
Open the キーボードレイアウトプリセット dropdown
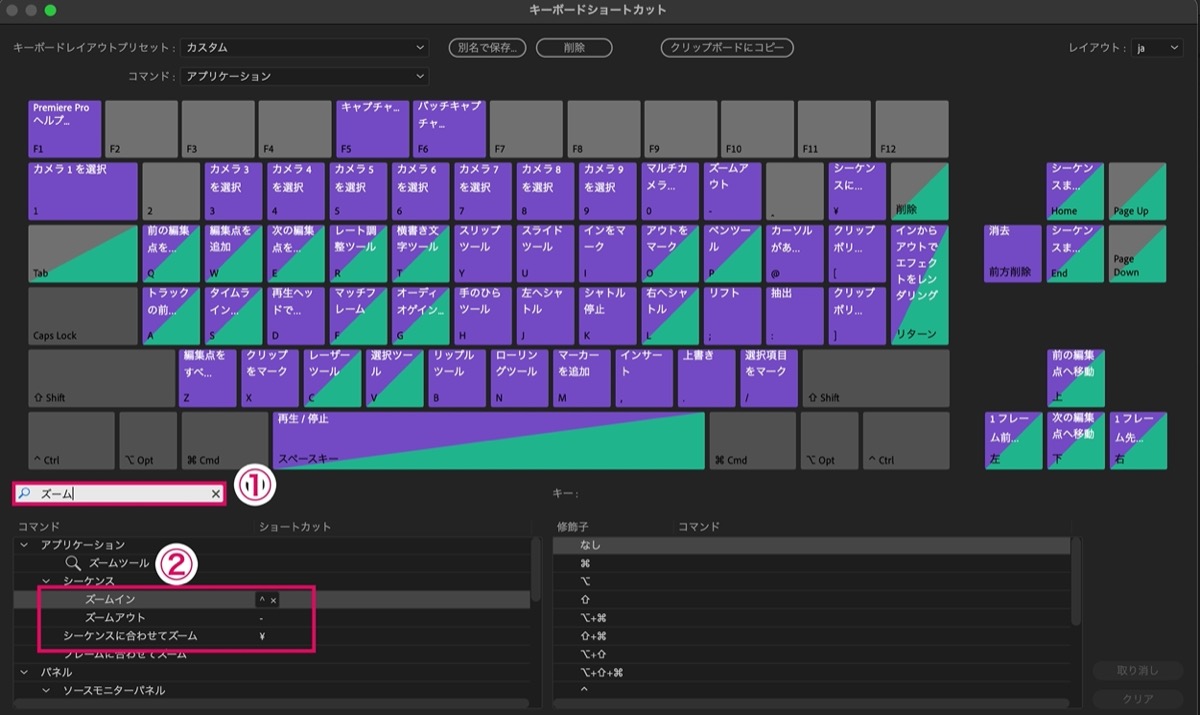point(305,47)
